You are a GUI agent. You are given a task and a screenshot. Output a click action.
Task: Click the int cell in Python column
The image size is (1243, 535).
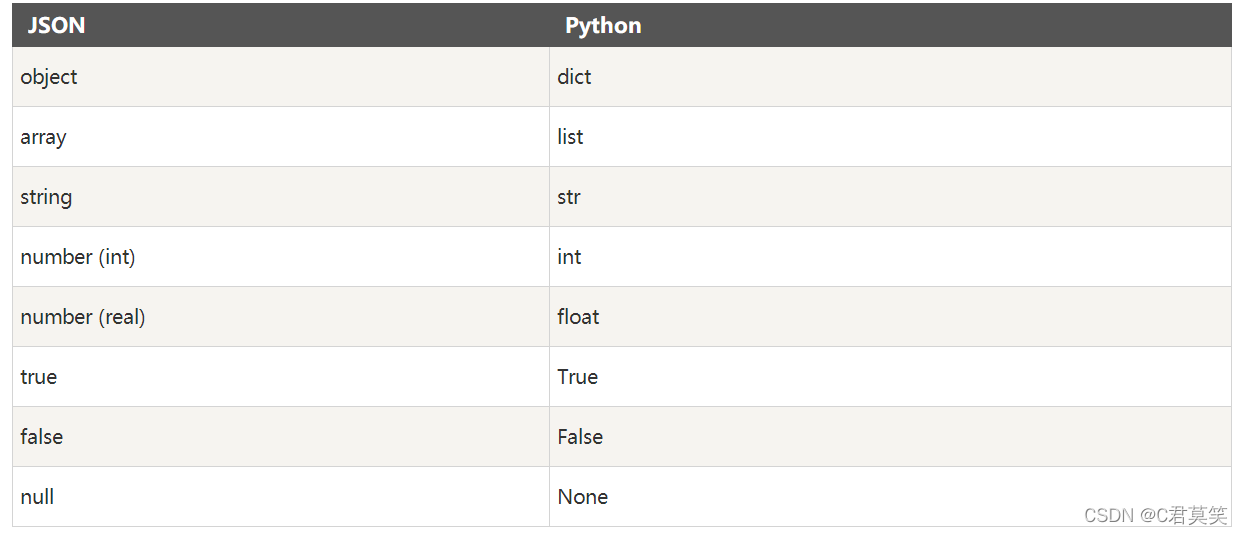(890, 257)
